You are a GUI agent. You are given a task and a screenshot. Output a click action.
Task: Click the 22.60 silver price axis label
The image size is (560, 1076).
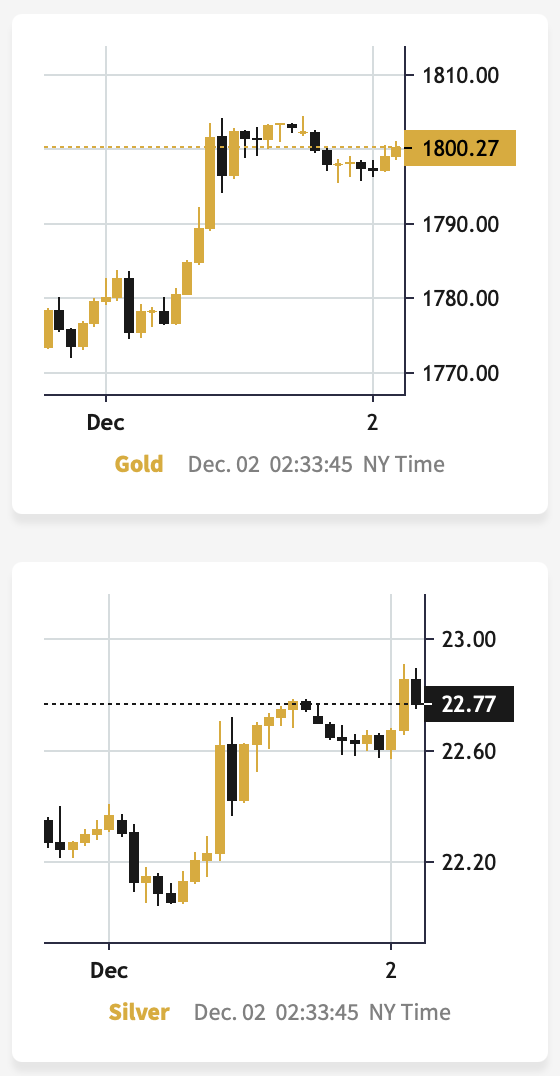click(x=469, y=751)
